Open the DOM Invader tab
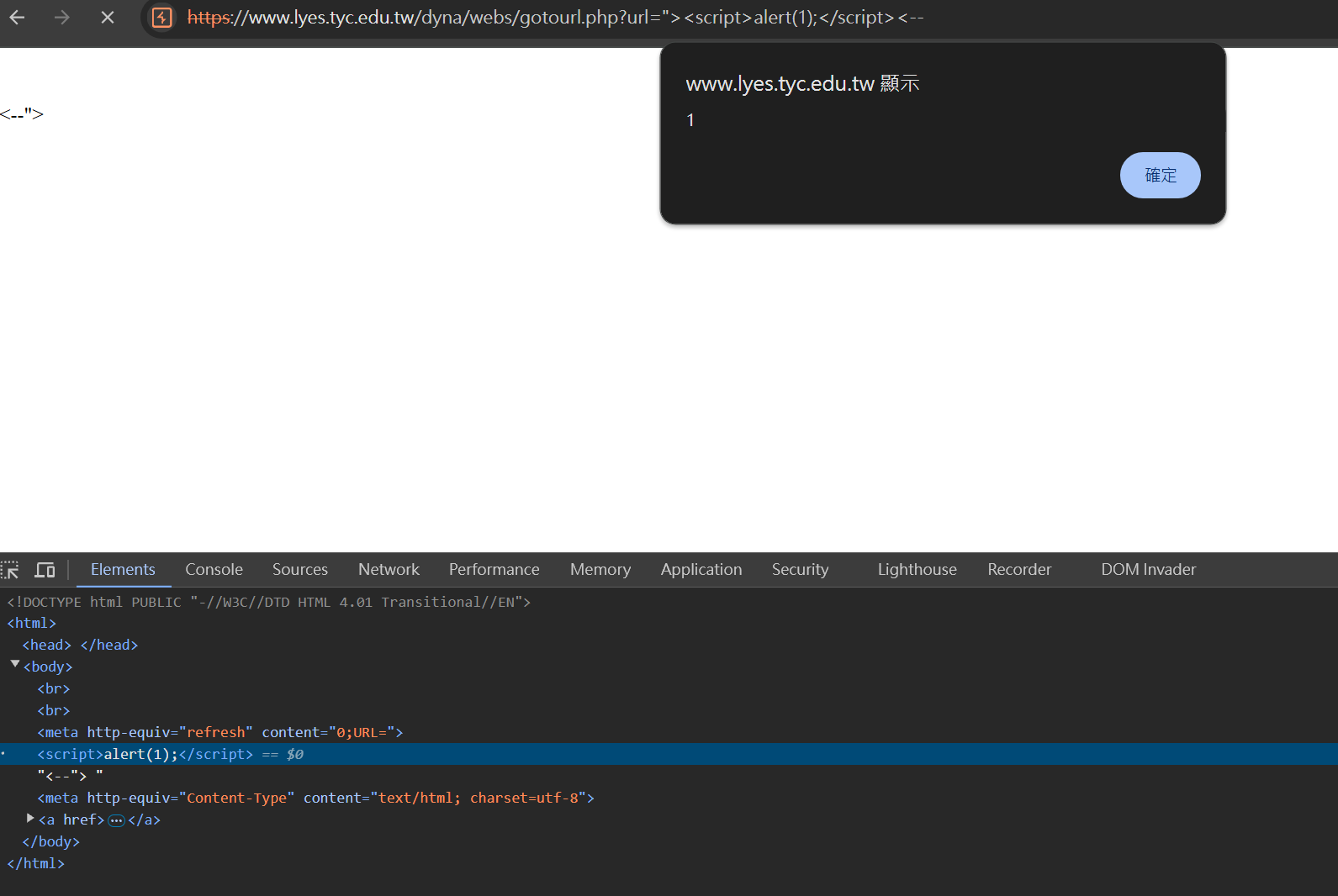 [x=1148, y=569]
